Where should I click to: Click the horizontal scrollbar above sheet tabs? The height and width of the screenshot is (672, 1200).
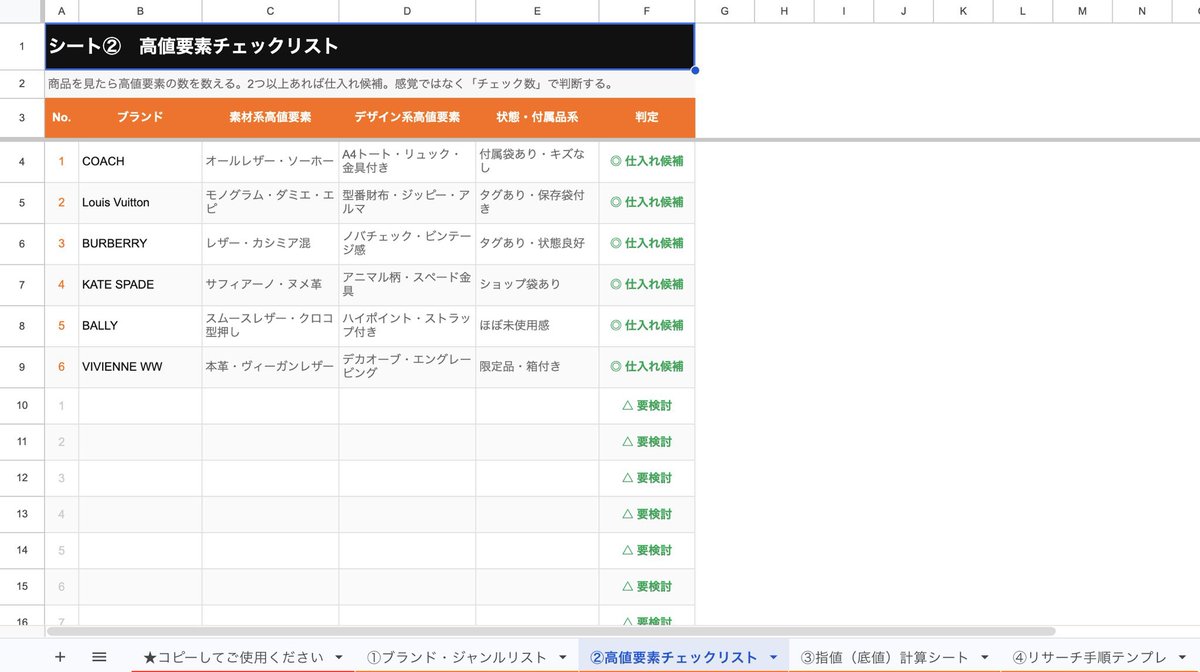point(551,631)
